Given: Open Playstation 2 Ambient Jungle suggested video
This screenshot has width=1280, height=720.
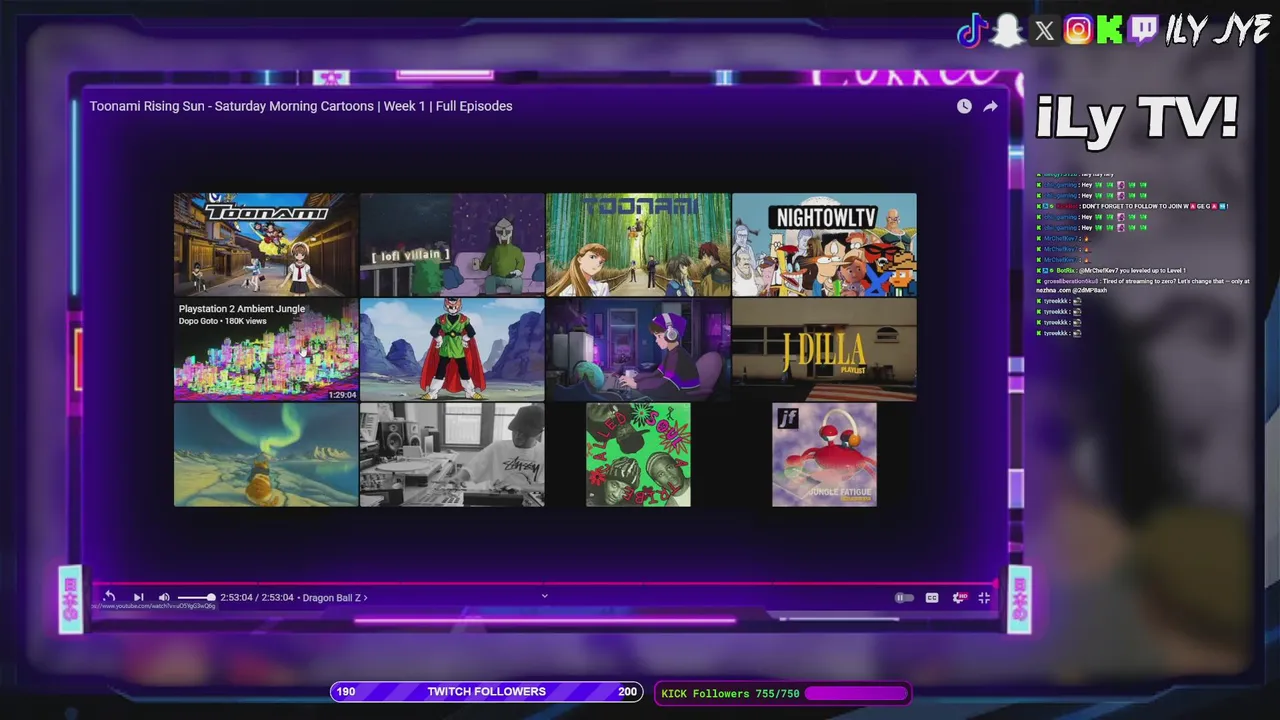Looking at the screenshot, I should (x=266, y=350).
